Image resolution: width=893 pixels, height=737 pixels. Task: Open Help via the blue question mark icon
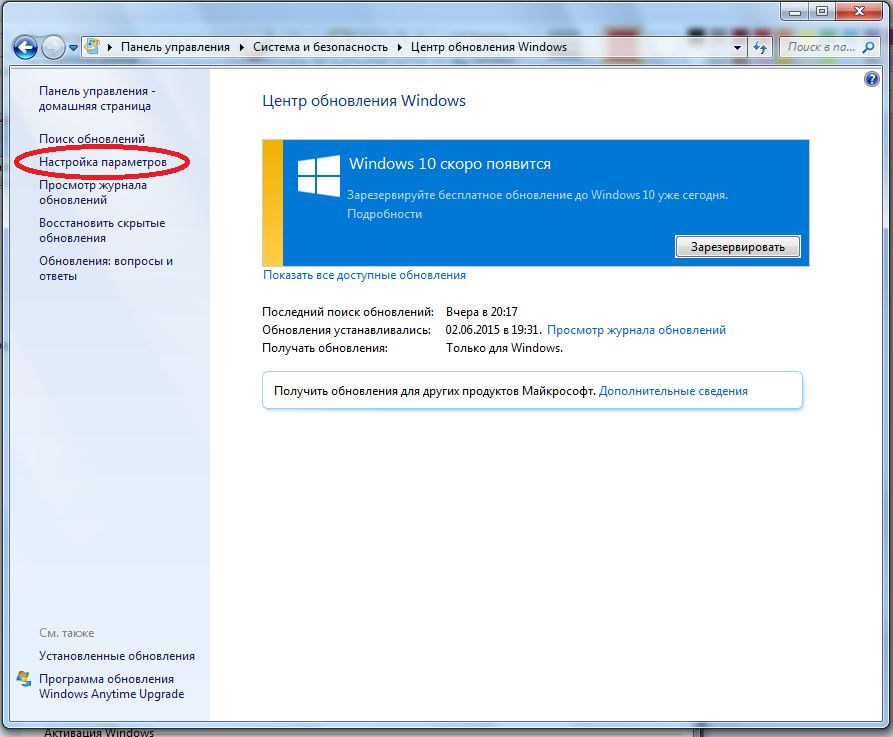pyautogui.click(x=870, y=79)
